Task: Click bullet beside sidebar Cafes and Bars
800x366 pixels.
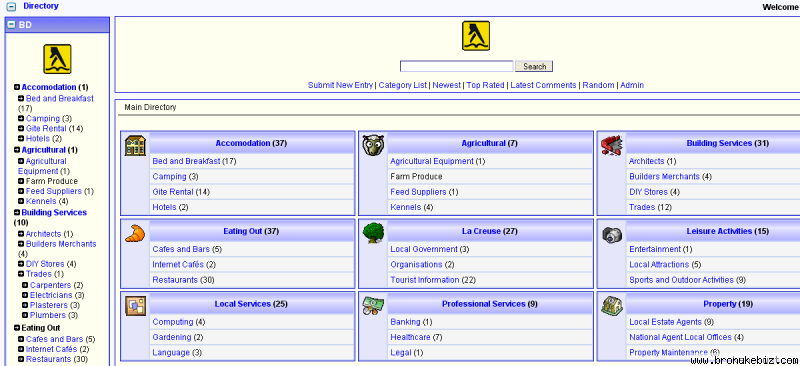Action: click(x=21, y=339)
